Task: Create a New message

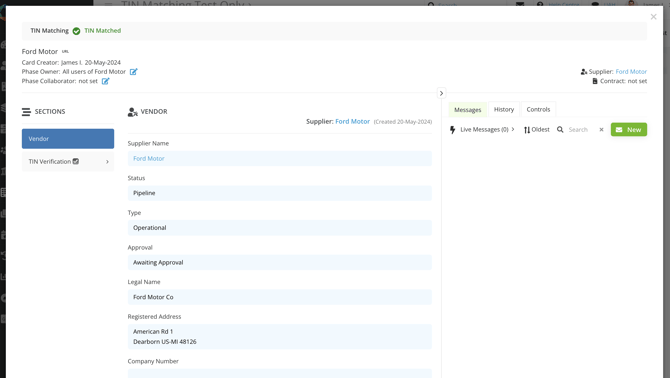Action: [629, 130]
